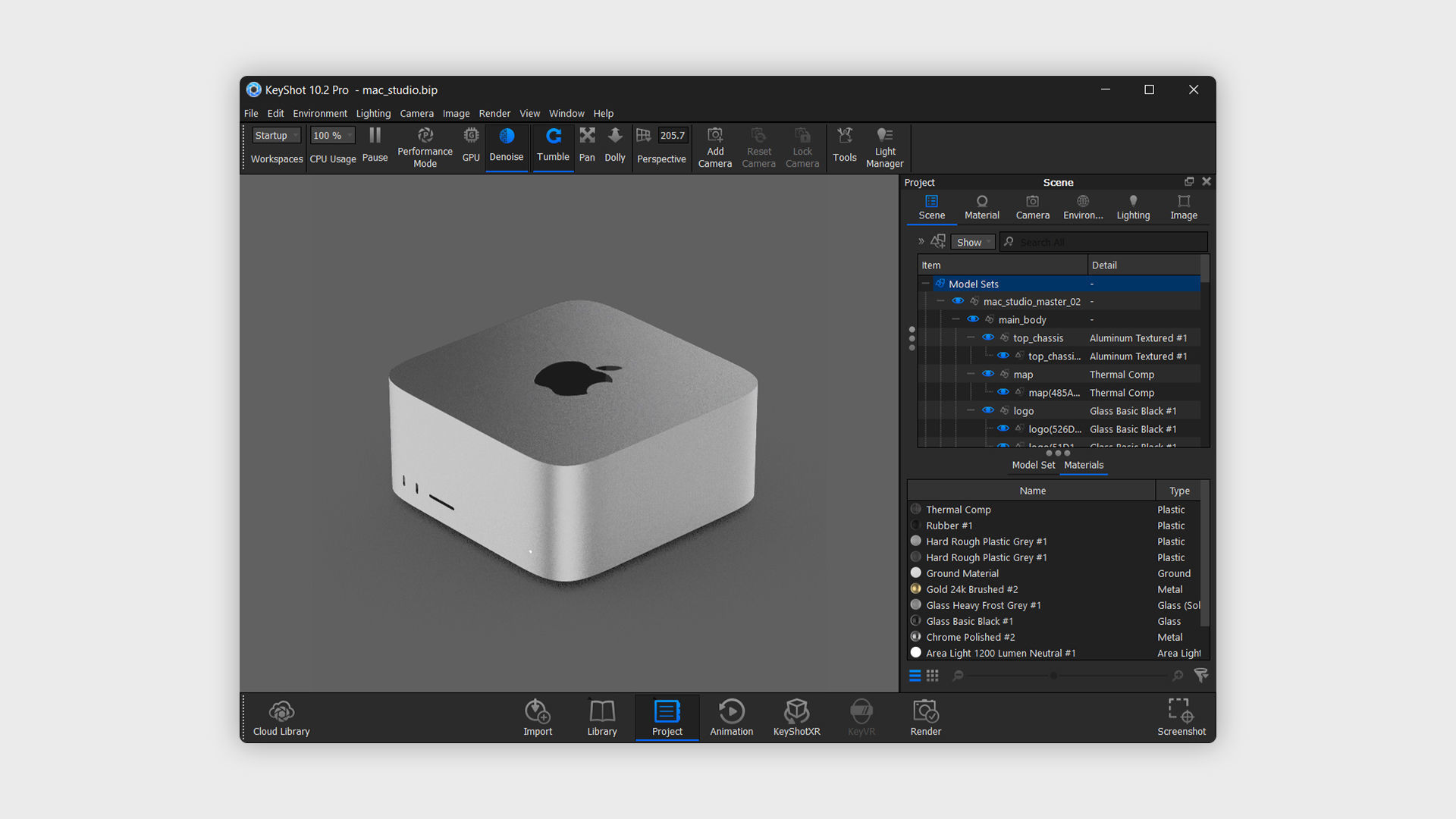Screen dimensions: 1456x819
Task: Pause the real-time render
Action: 375,146
